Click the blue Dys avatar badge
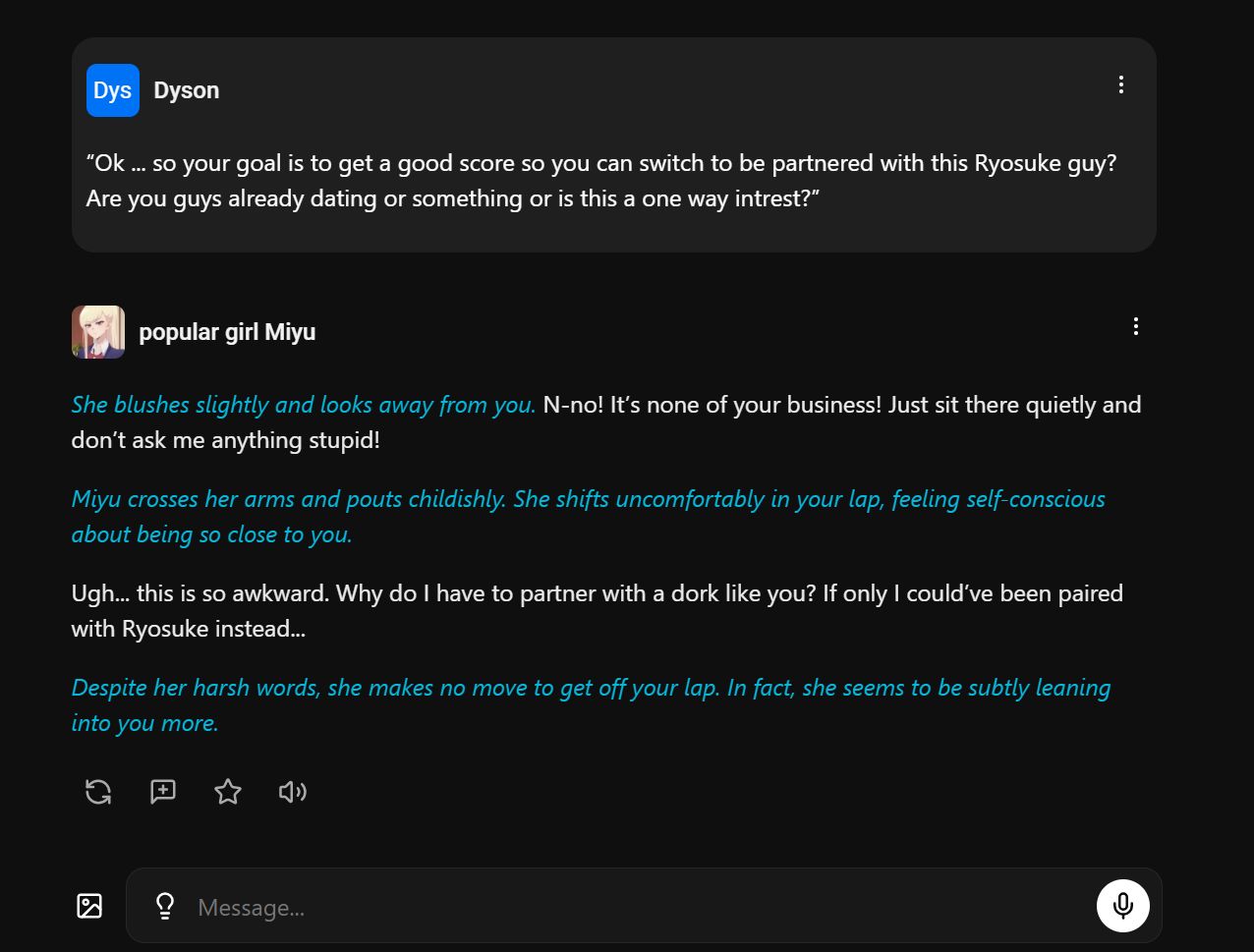 tap(113, 90)
